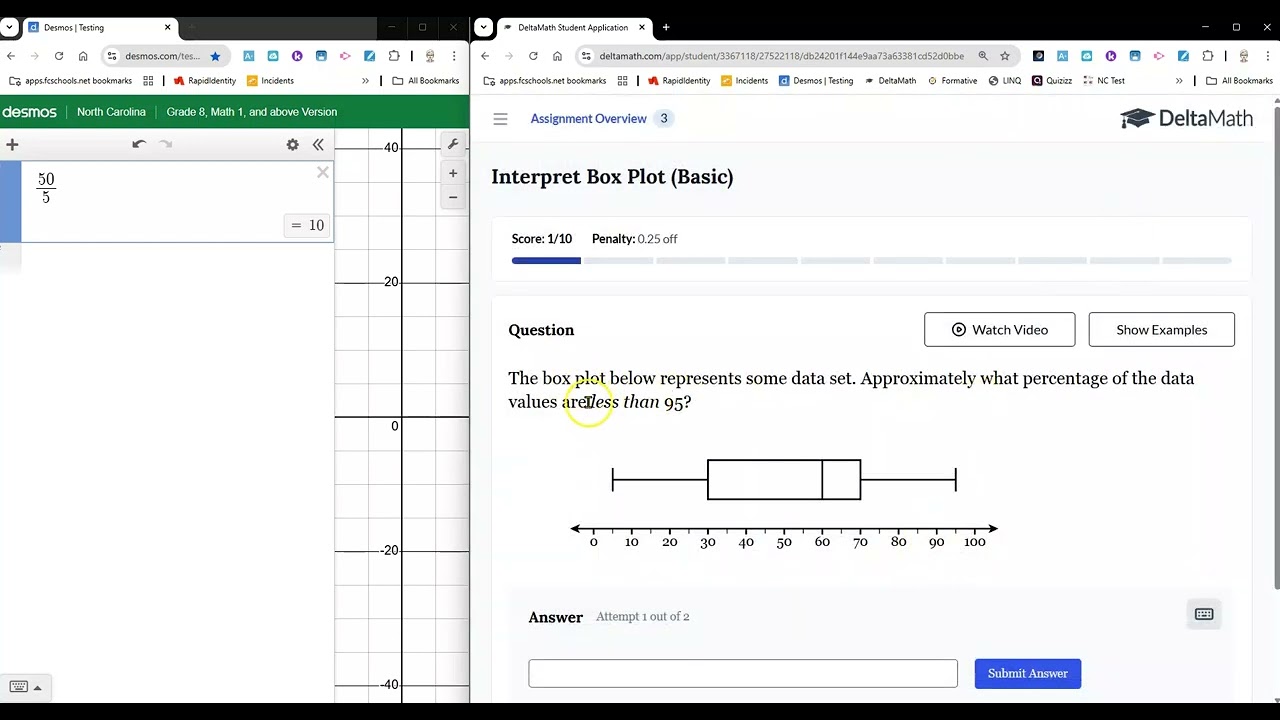Screen dimensions: 1280x720
Task: Open the LINQ bookmark
Action: [x=1004, y=81]
